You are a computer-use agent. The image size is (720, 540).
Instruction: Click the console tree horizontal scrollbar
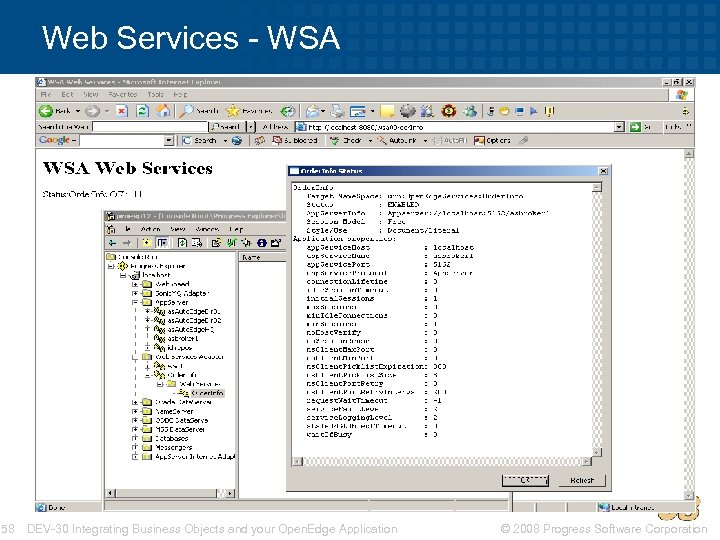pos(170,493)
